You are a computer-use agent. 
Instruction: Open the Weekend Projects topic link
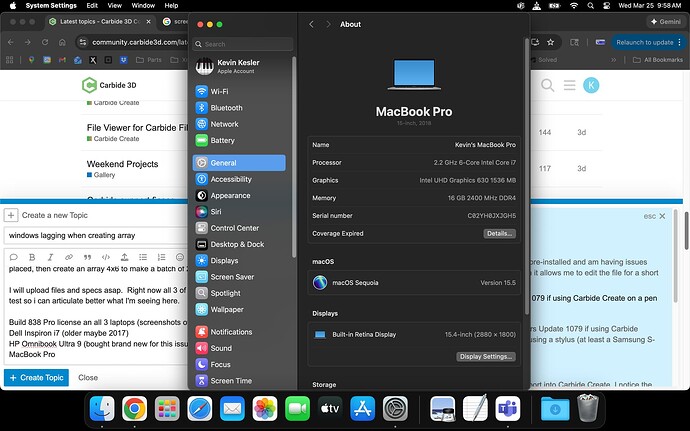(122, 164)
